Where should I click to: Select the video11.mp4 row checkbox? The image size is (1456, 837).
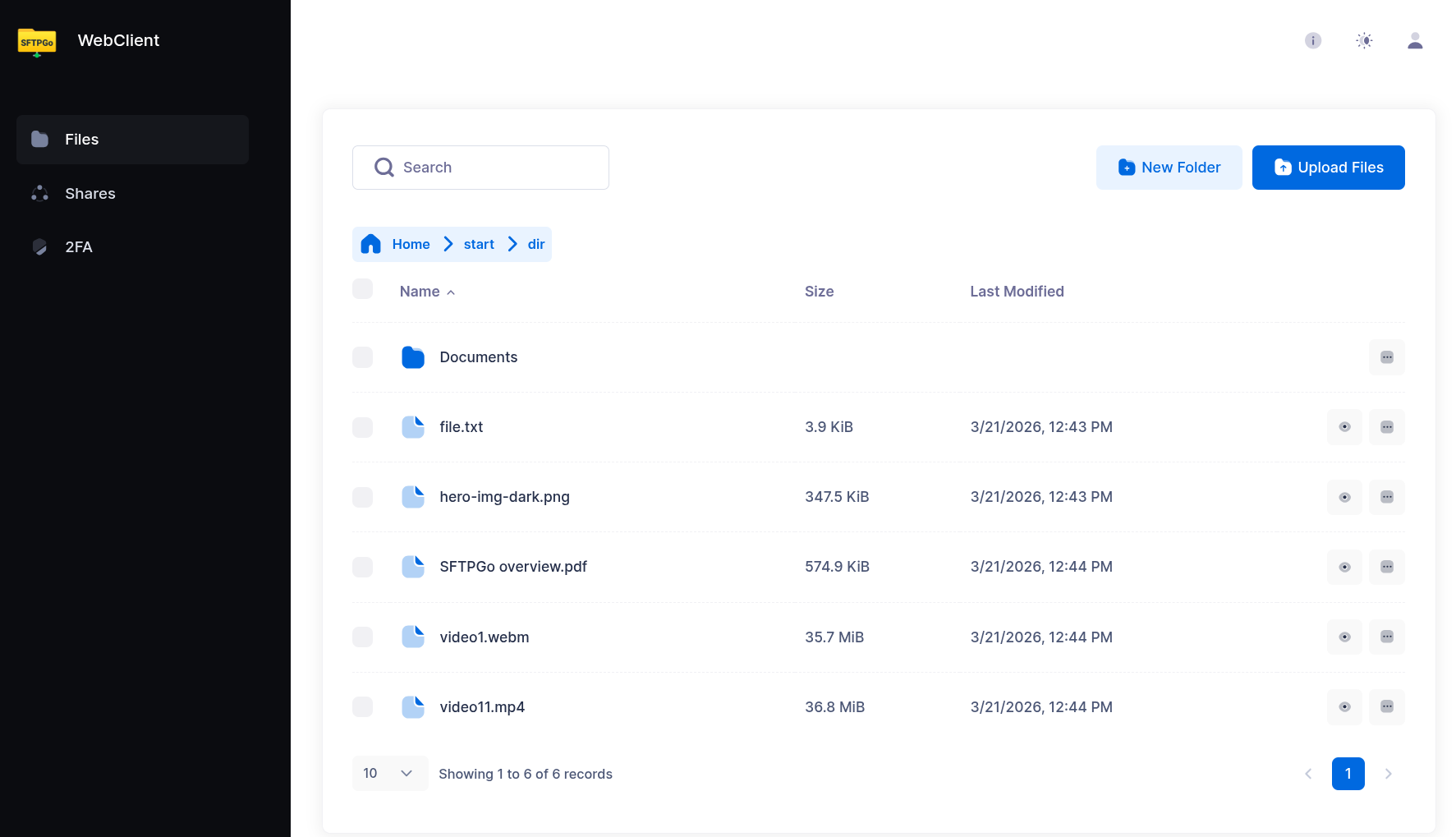click(x=362, y=706)
